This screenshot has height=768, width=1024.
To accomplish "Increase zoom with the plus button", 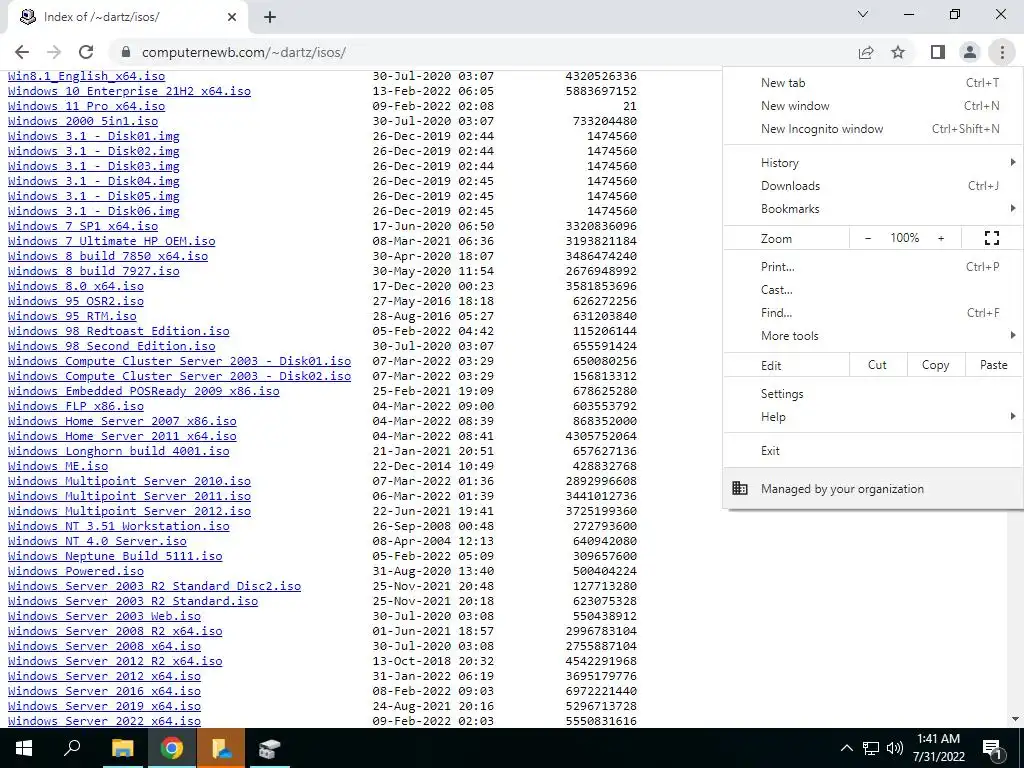I will (941, 238).
